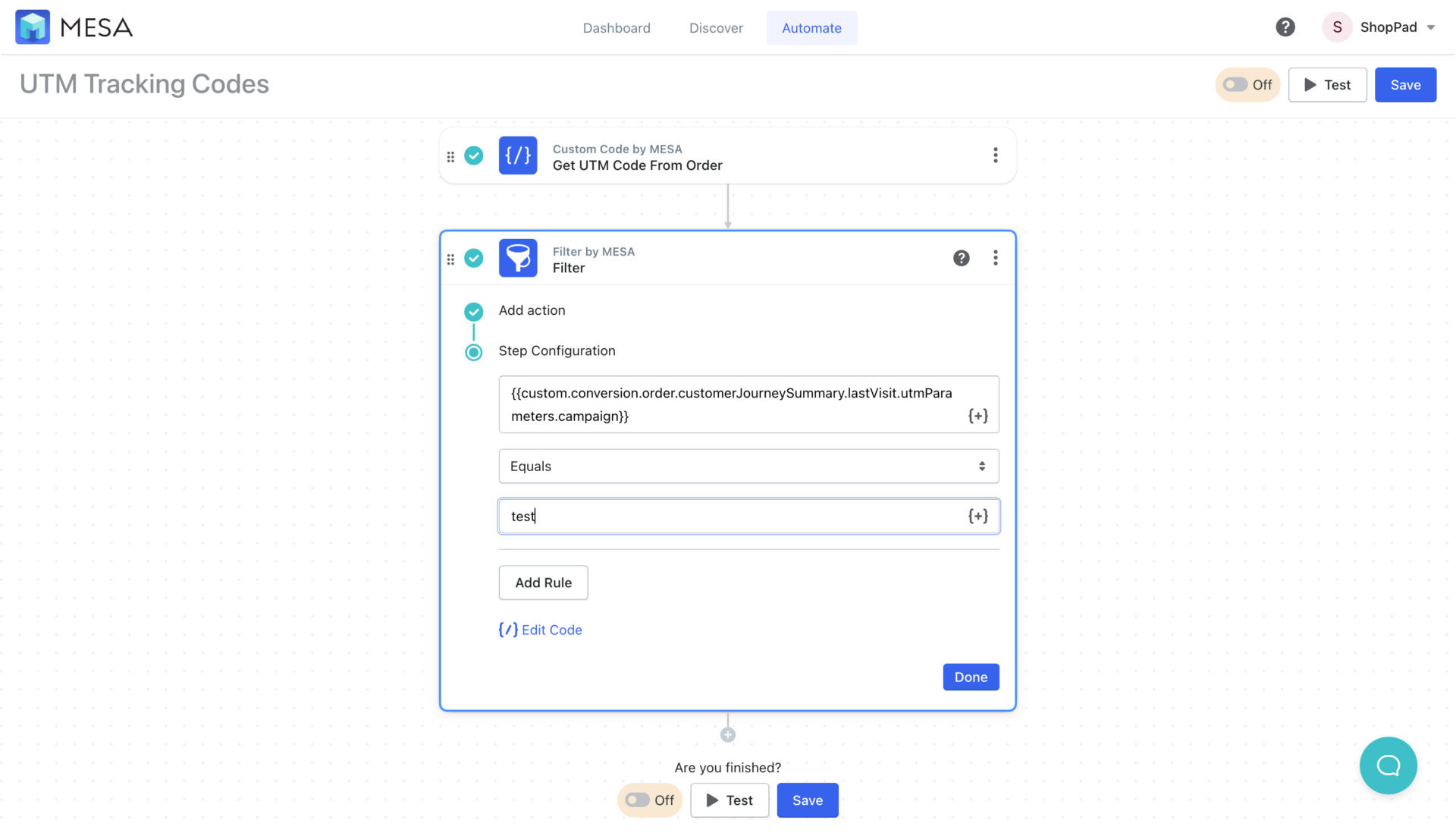The width and height of the screenshot is (1456, 833).
Task: Enable the Off toggle near Are you finished
Action: click(637, 800)
